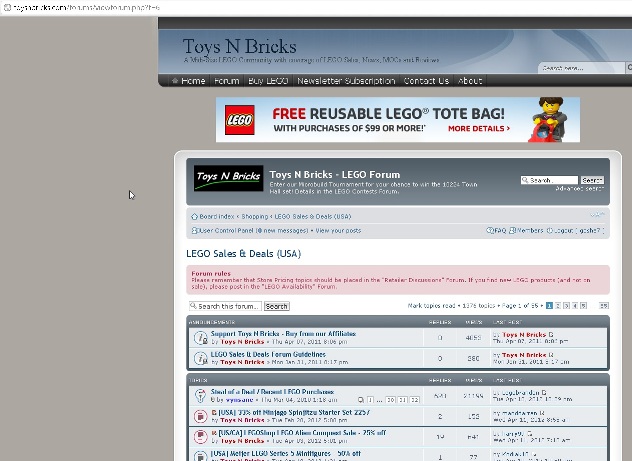Click Mark topics read

[431, 305]
